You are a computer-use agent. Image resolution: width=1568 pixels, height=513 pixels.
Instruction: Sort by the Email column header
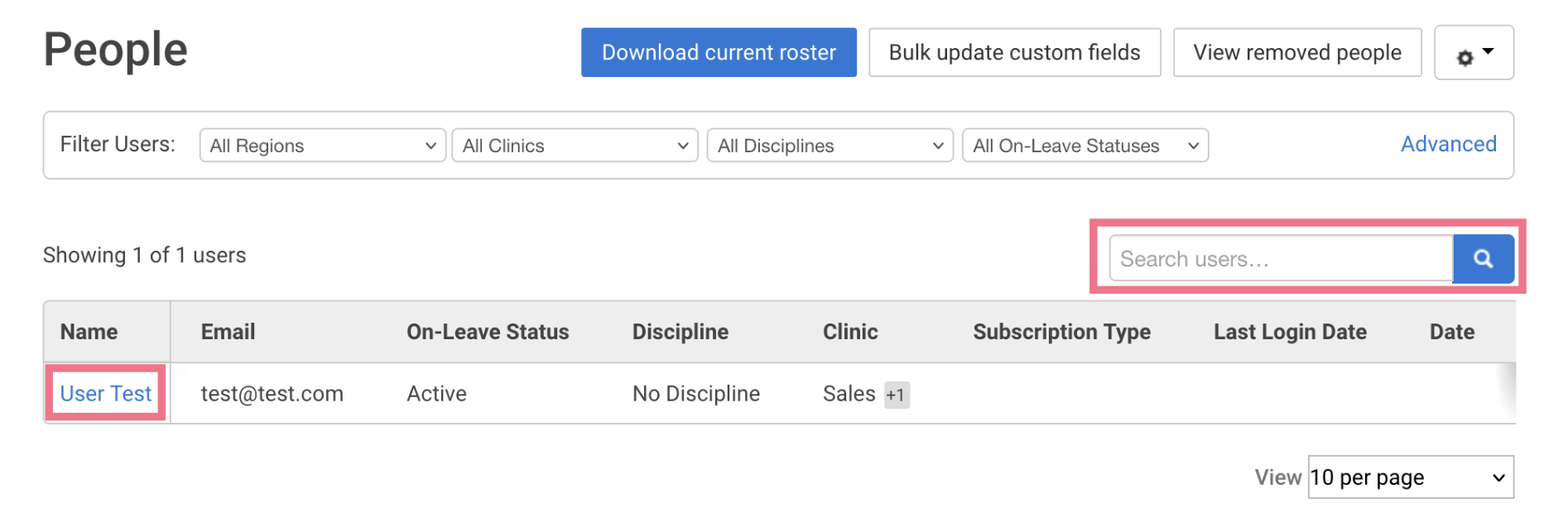point(228,332)
